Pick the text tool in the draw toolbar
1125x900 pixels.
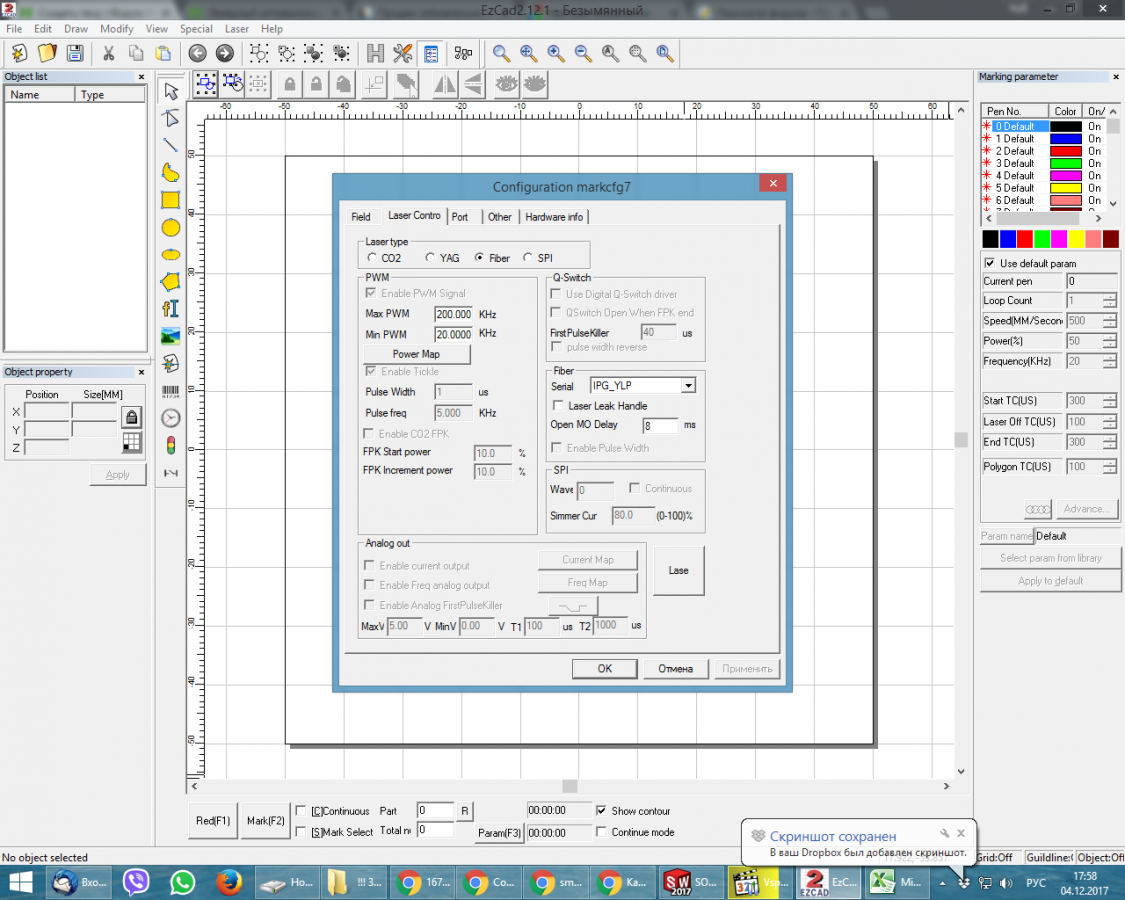(x=171, y=308)
